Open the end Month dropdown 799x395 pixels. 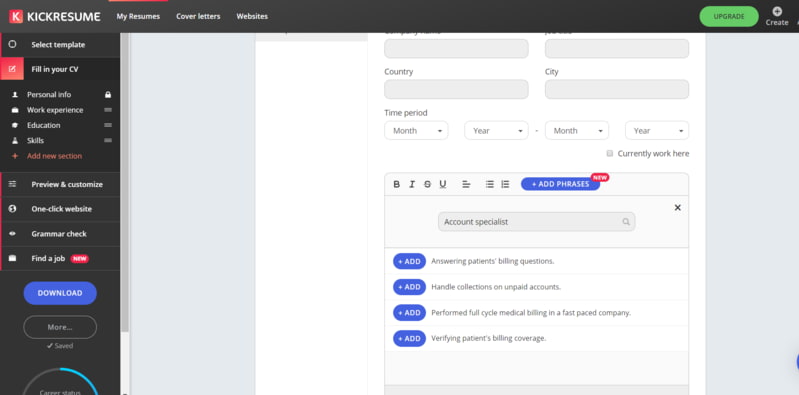(x=577, y=130)
